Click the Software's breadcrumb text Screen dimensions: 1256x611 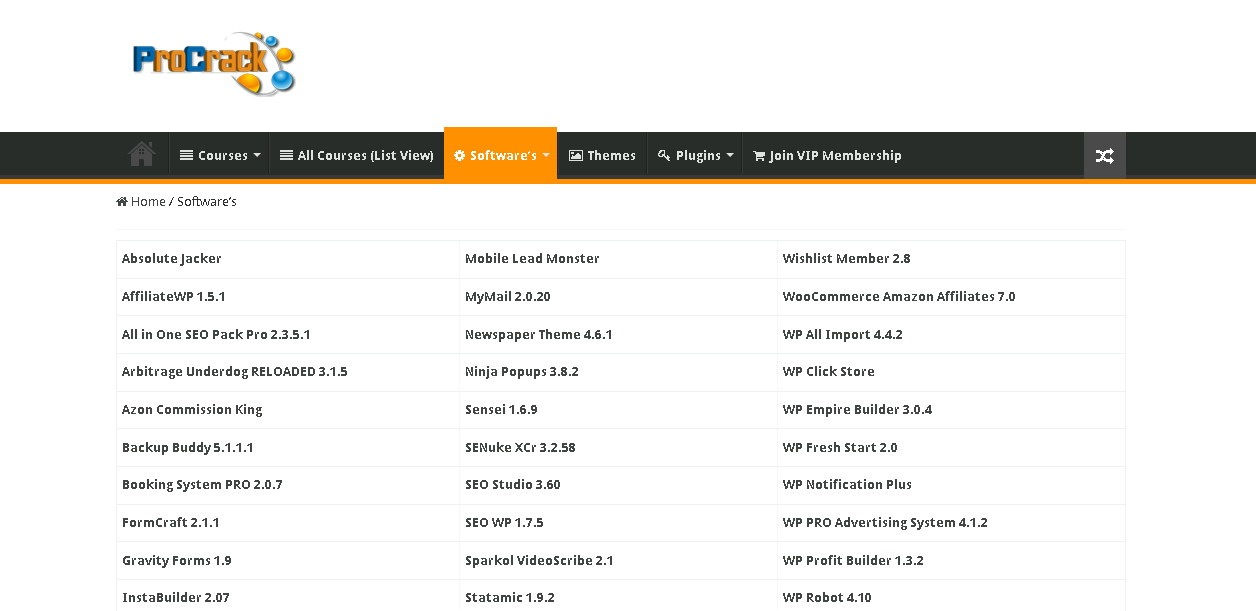pyautogui.click(x=207, y=202)
